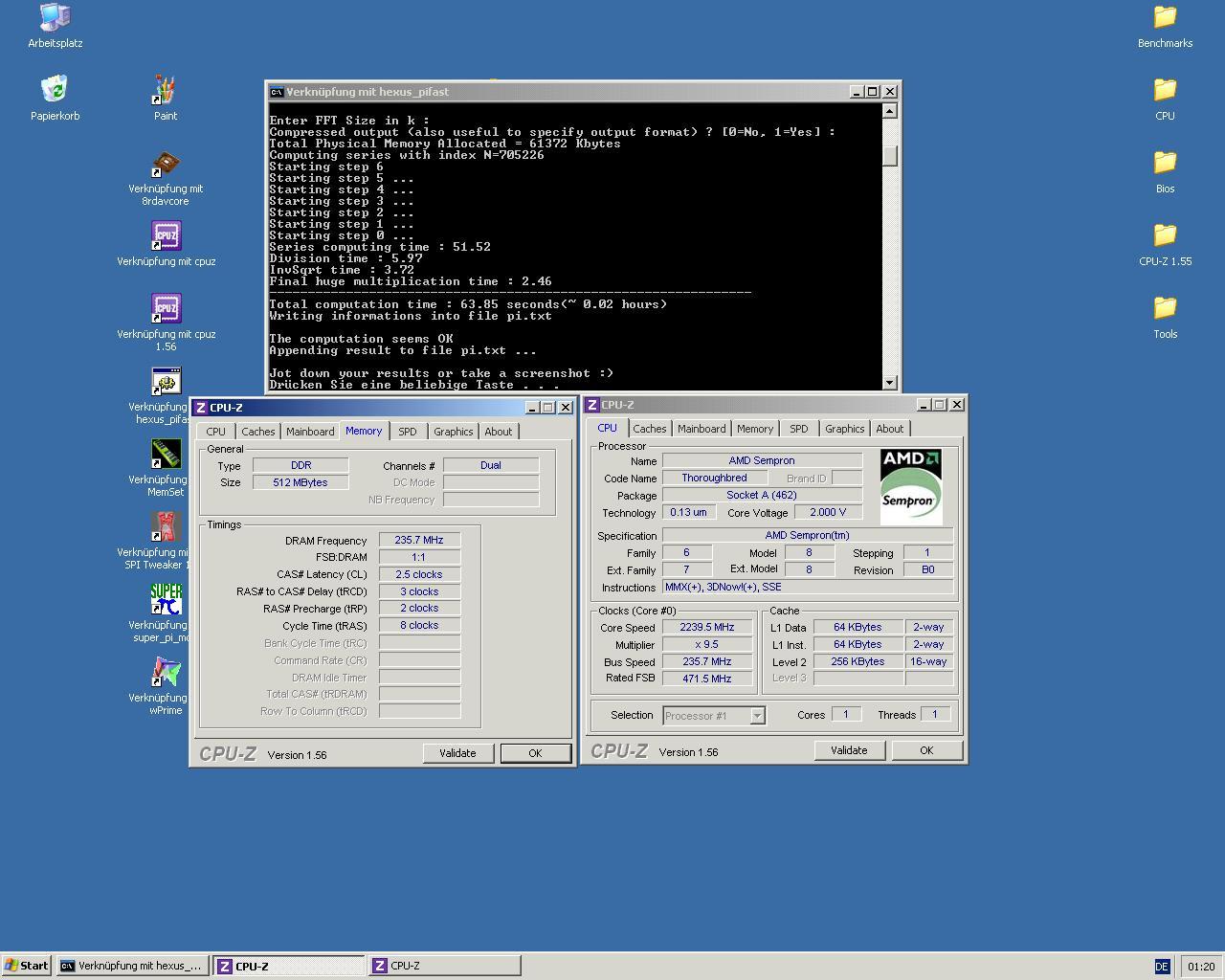Open Graphics tab in right CPU-Z window
Image resolution: width=1225 pixels, height=980 pixels.
tap(844, 429)
